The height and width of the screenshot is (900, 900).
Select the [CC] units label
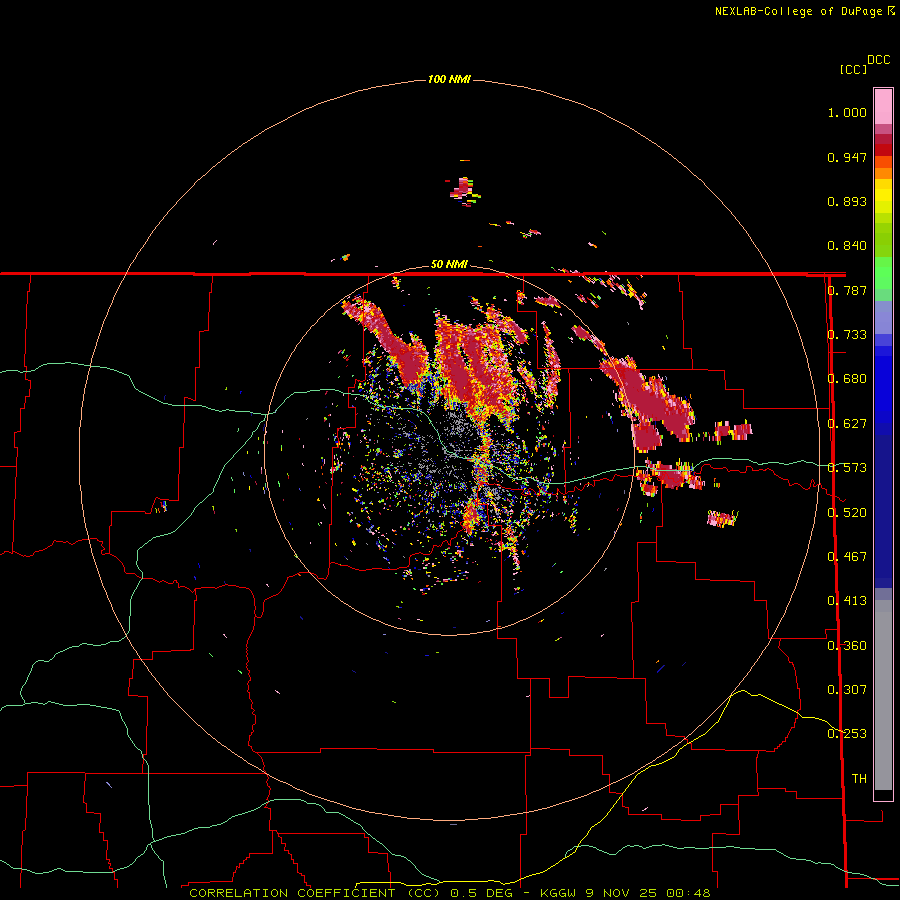[853, 69]
